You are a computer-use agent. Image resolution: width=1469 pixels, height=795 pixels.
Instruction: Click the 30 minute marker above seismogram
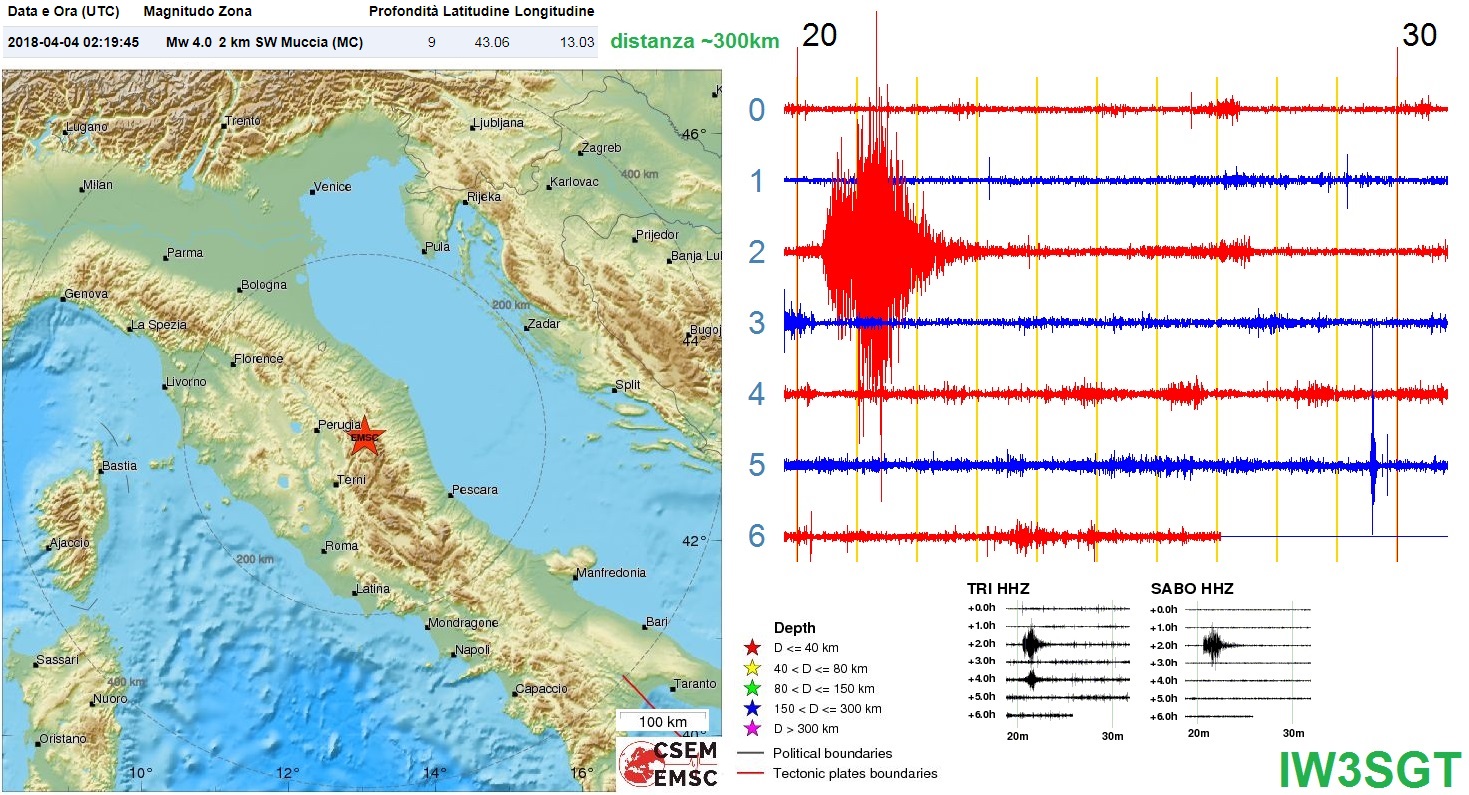(x=1419, y=36)
